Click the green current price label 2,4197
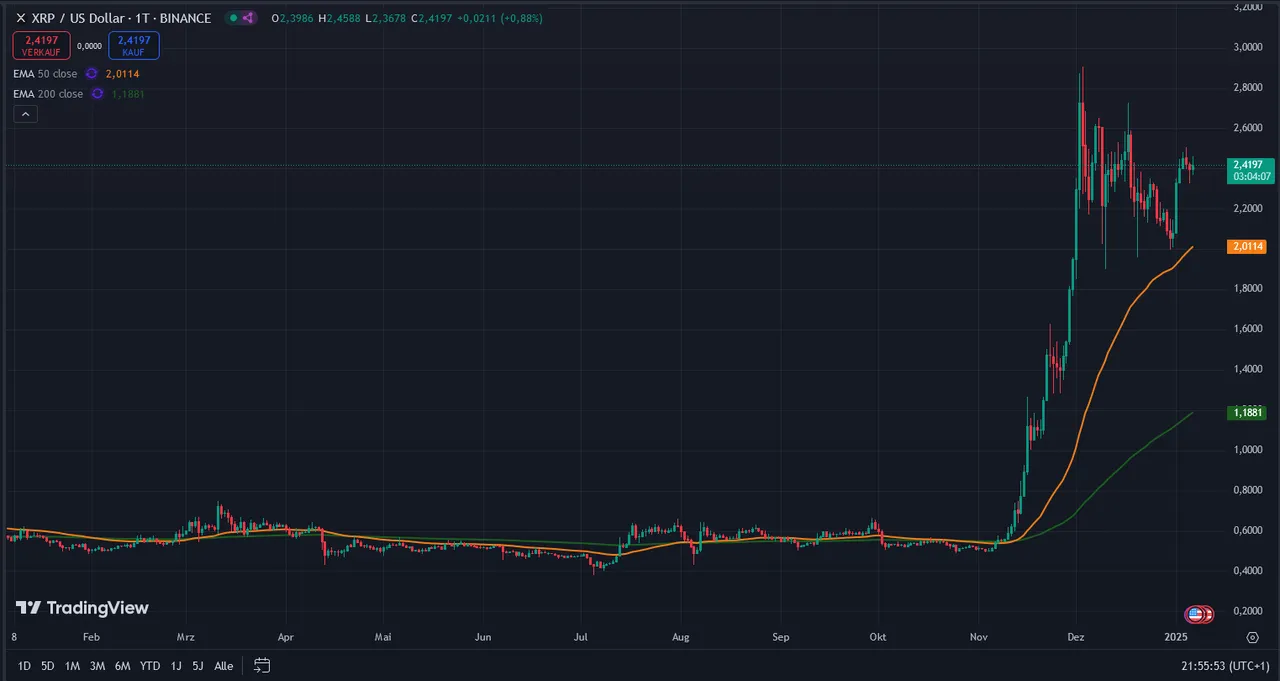 (x=1250, y=170)
